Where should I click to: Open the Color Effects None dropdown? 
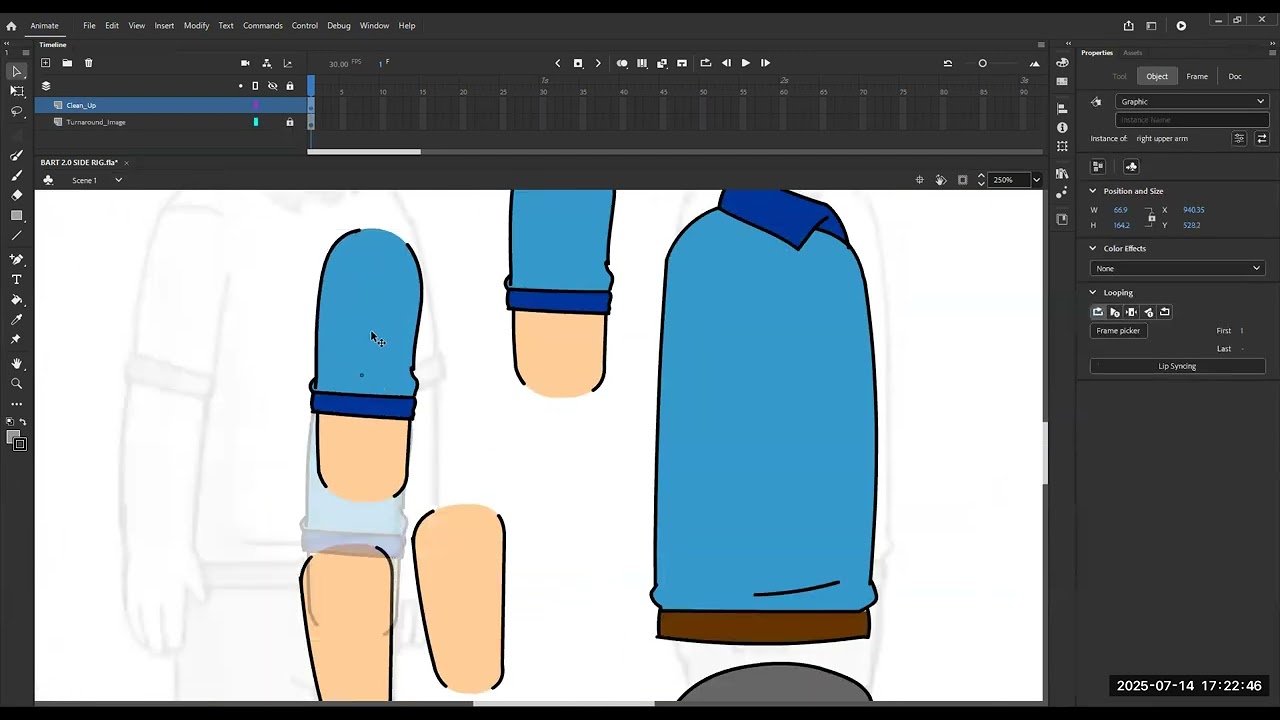tap(1177, 268)
